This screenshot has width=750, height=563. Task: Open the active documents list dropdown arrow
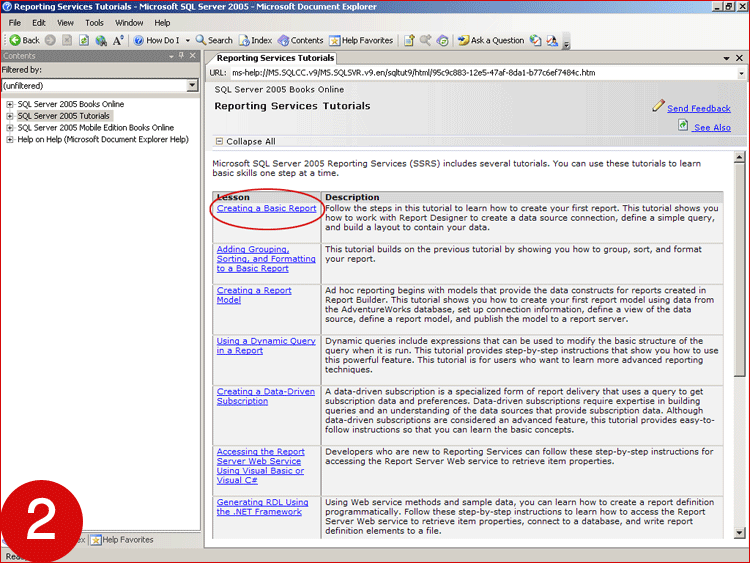[726, 58]
